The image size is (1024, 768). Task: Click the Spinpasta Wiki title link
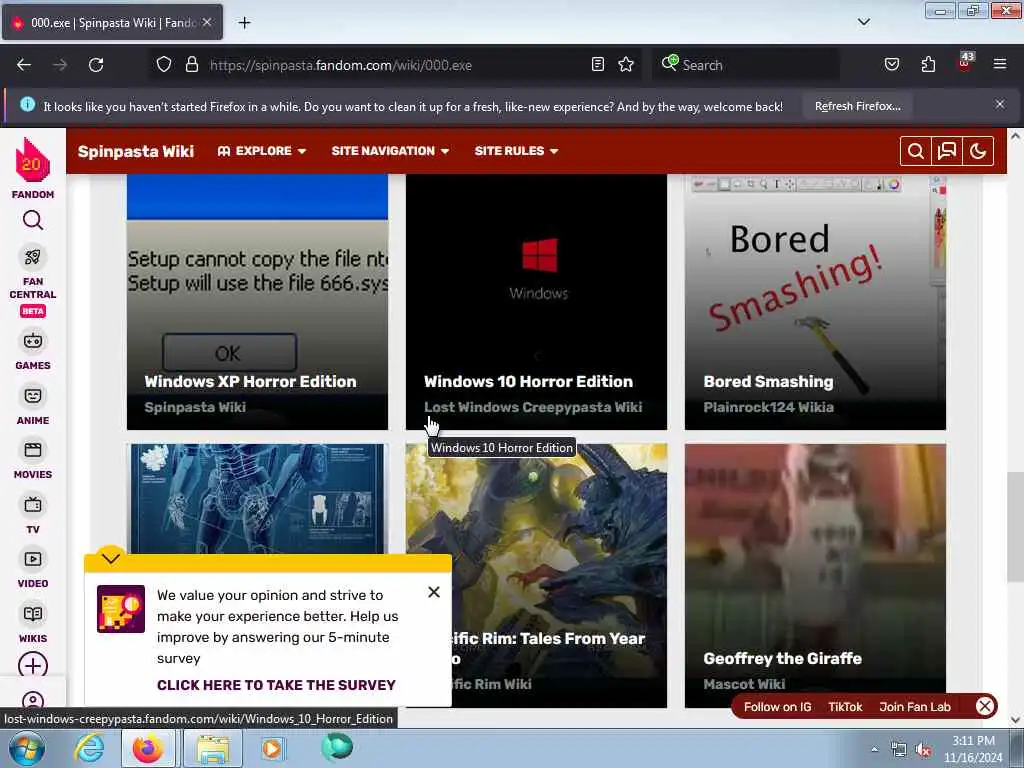pyautogui.click(x=136, y=152)
